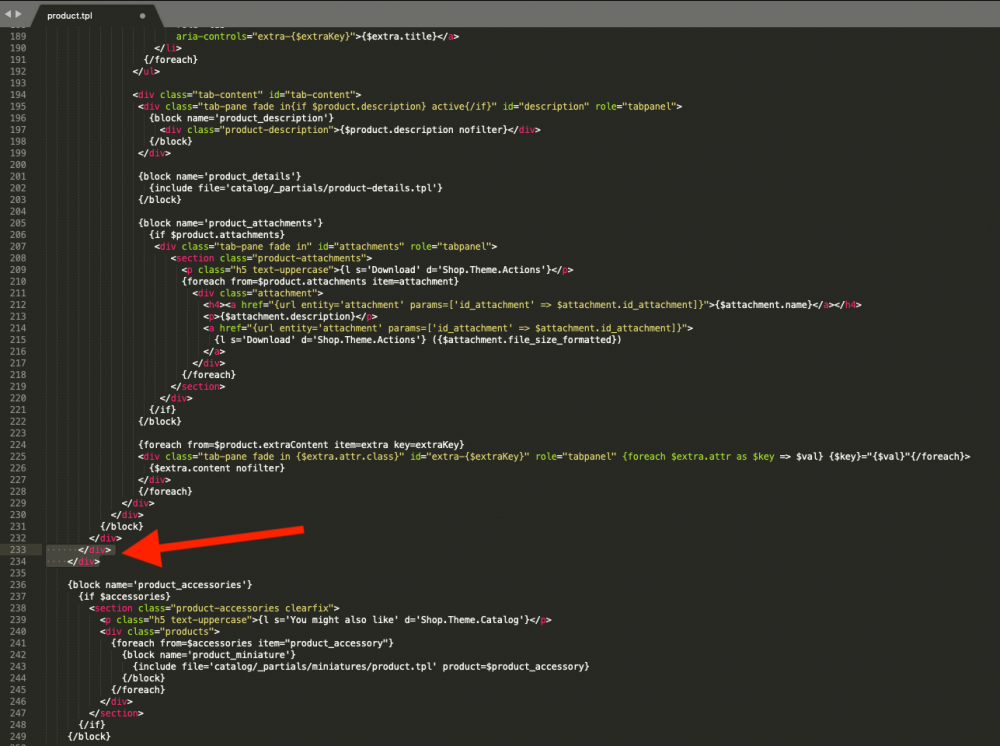Click the block name='product_accessories' line
The image size is (1000, 746).
160,585
